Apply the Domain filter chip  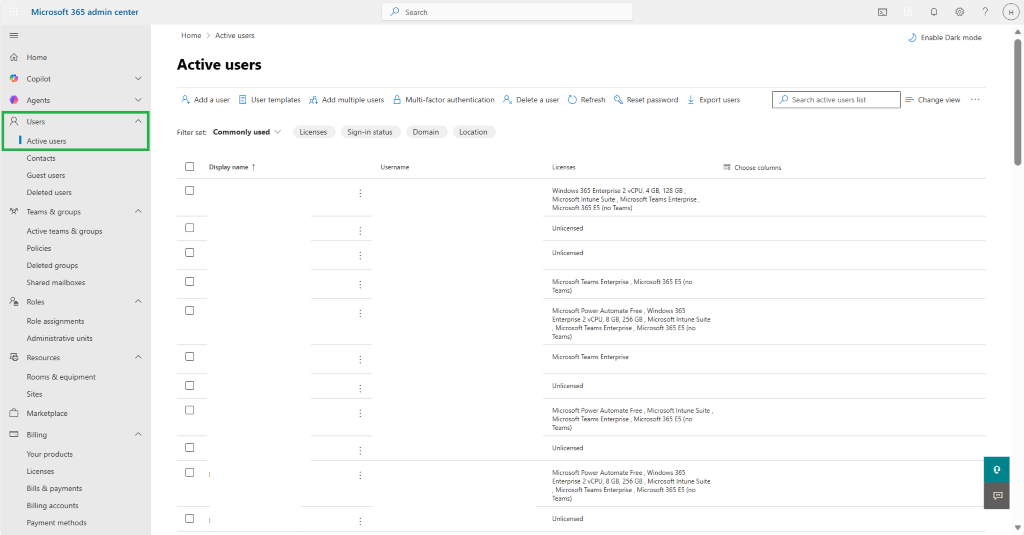[x=426, y=132]
